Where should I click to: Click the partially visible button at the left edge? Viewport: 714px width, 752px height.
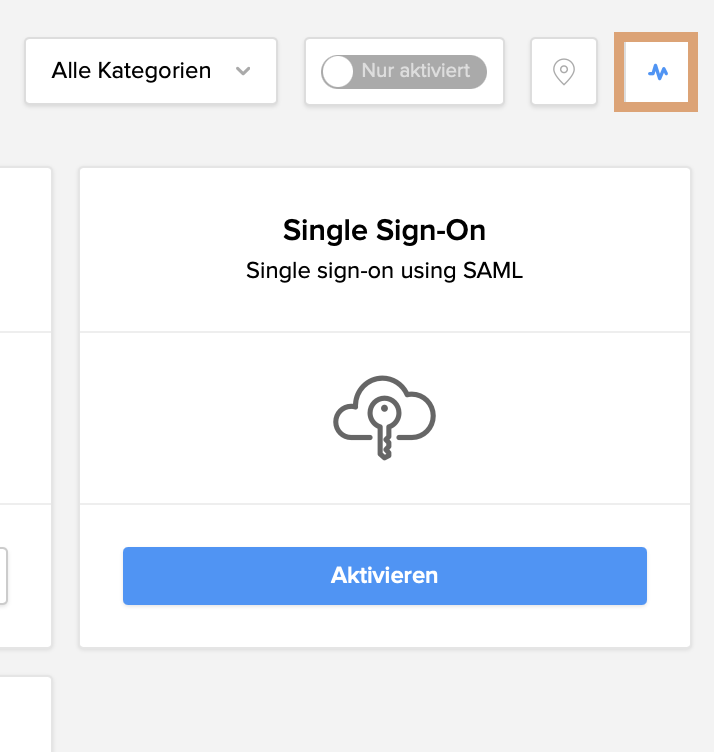click(4, 575)
